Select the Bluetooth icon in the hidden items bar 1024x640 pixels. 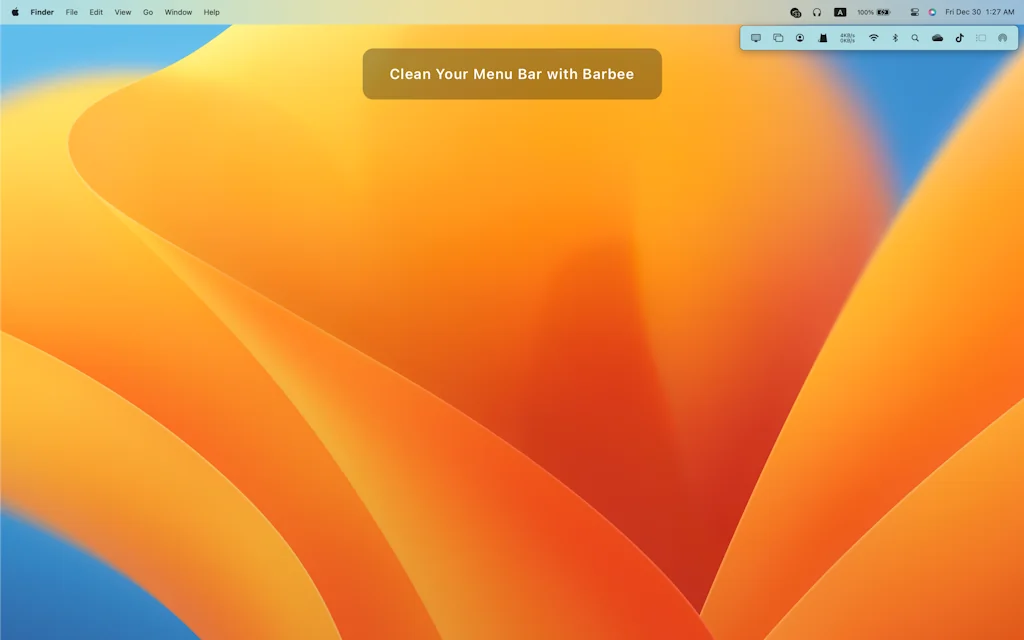(895, 37)
